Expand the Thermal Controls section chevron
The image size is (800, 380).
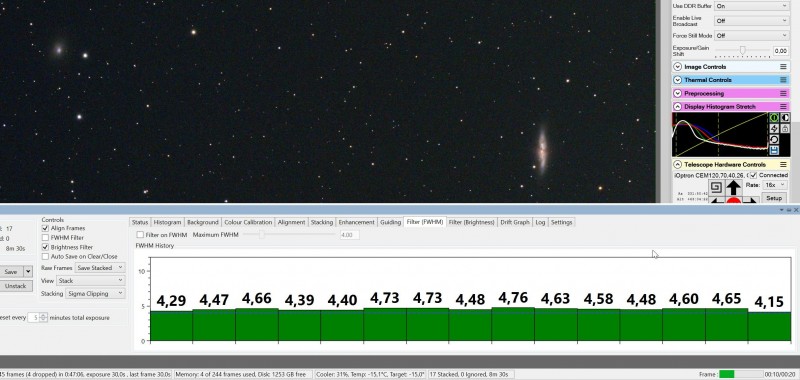point(678,80)
